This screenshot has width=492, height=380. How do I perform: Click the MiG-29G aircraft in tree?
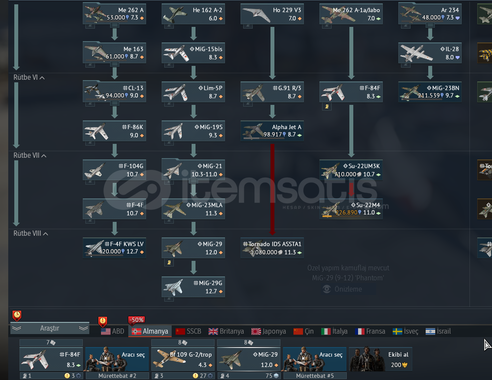coord(193,287)
